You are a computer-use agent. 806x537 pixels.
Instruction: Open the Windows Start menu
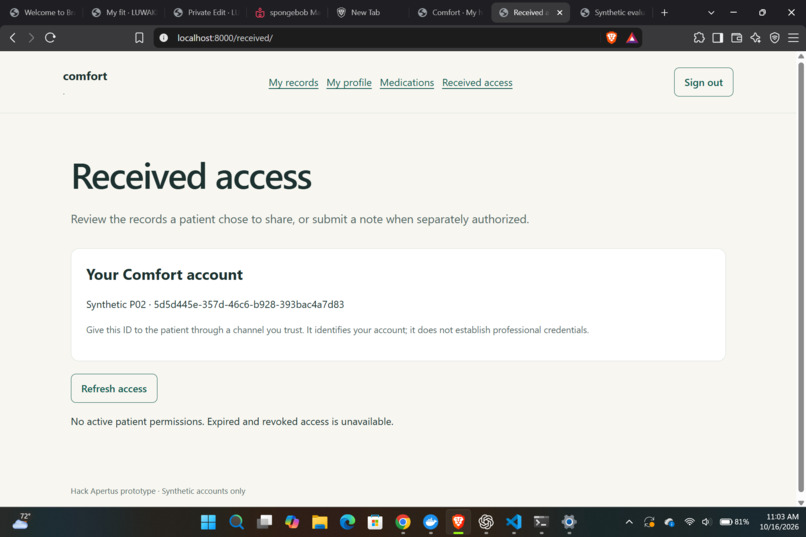[208, 522]
